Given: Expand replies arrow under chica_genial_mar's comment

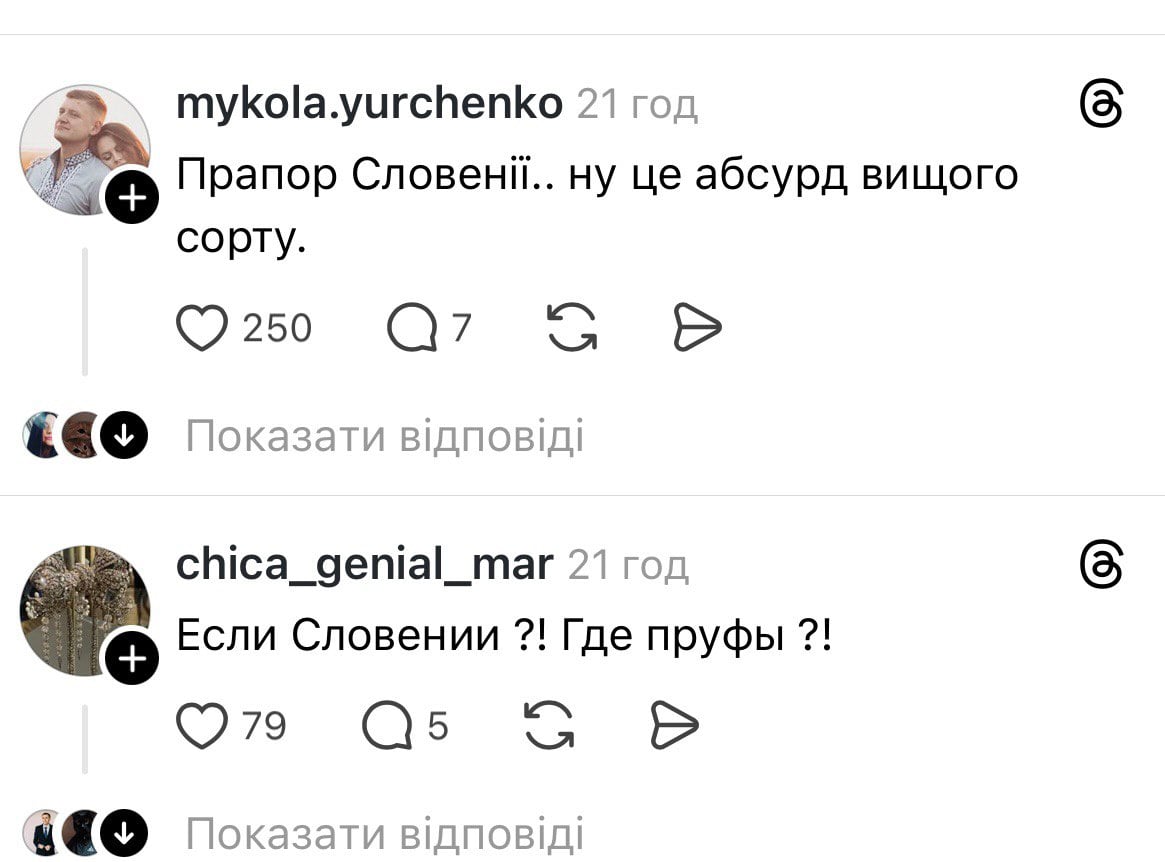Looking at the screenshot, I should [125, 832].
